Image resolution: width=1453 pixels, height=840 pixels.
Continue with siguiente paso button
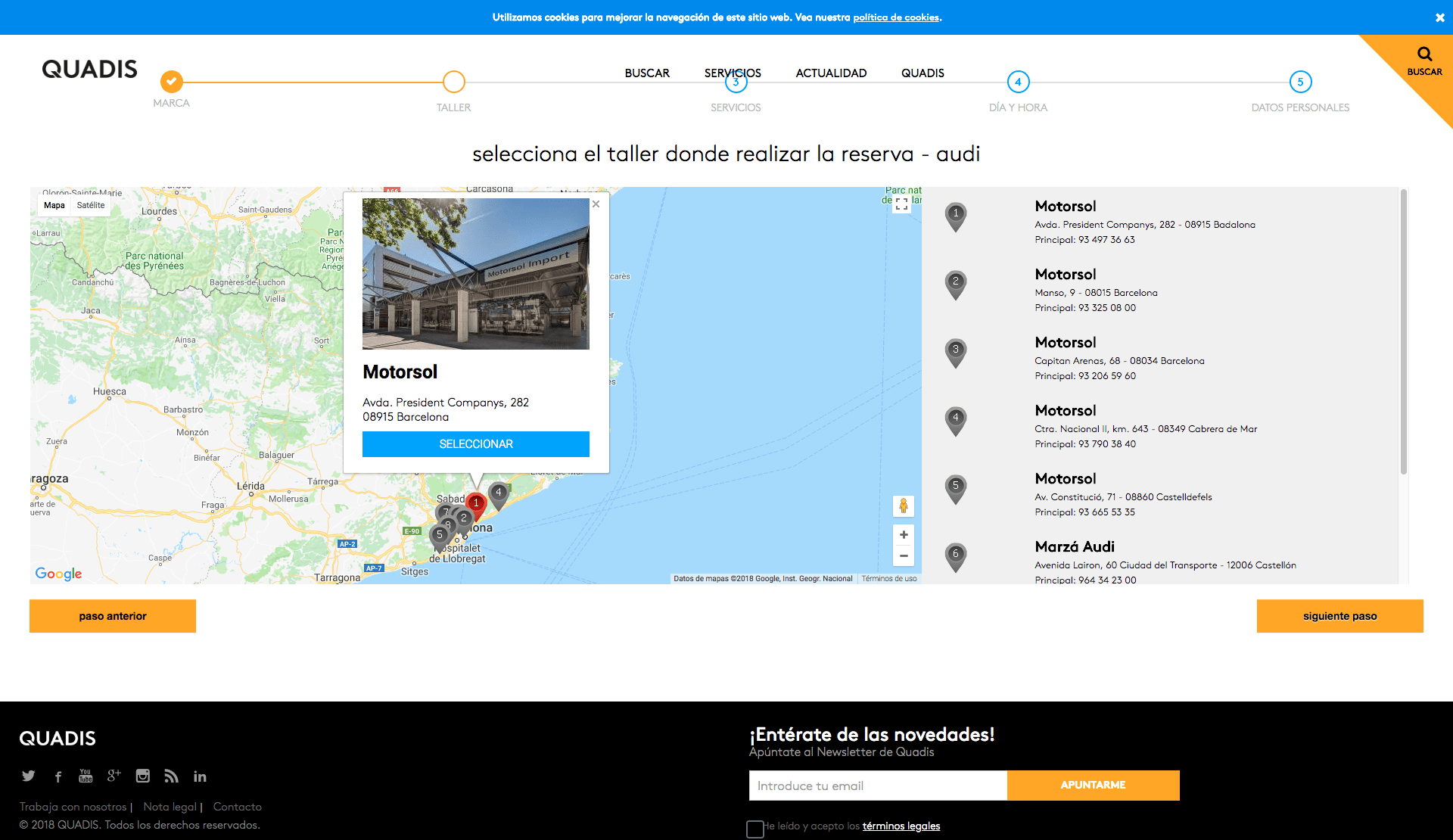coord(1339,616)
